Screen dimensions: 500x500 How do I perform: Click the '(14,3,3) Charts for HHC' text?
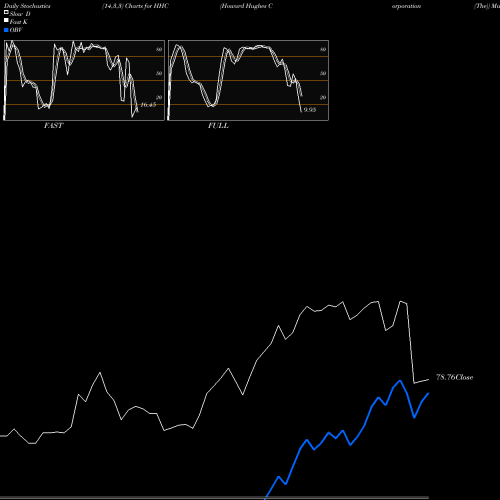pyautogui.click(x=135, y=6)
